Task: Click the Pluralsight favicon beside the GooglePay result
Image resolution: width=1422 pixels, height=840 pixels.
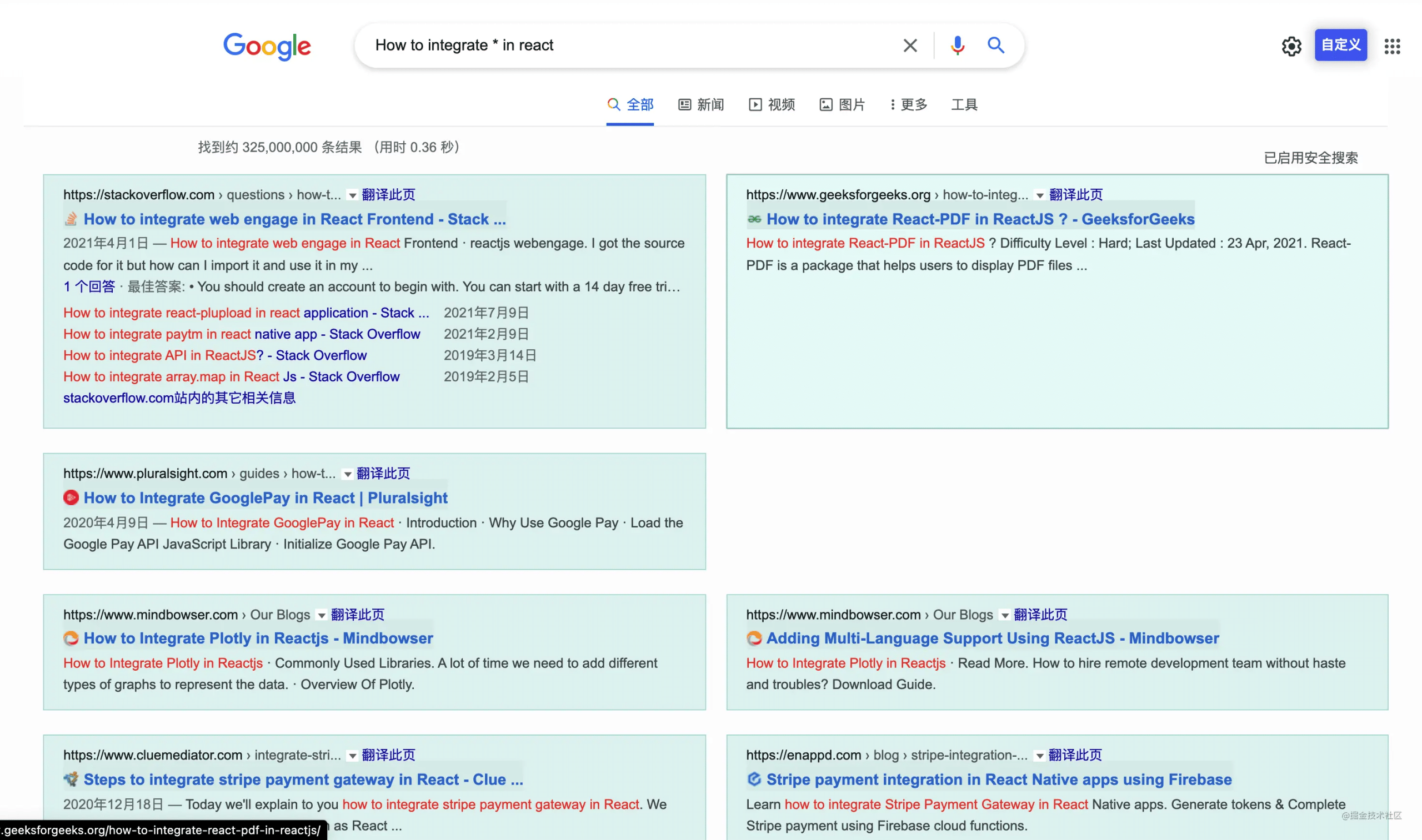Action: (x=71, y=497)
